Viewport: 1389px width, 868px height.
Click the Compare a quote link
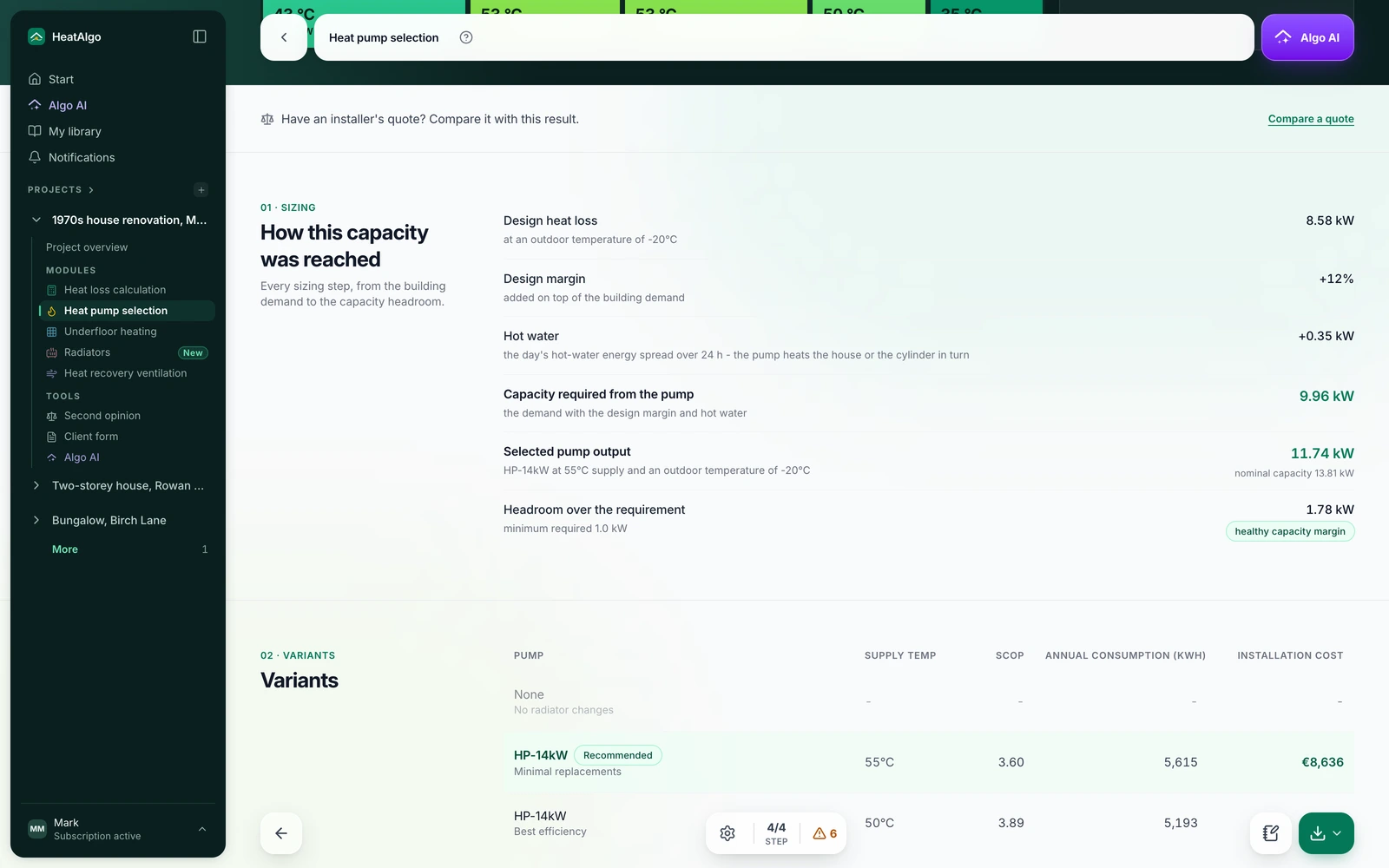[x=1311, y=119]
